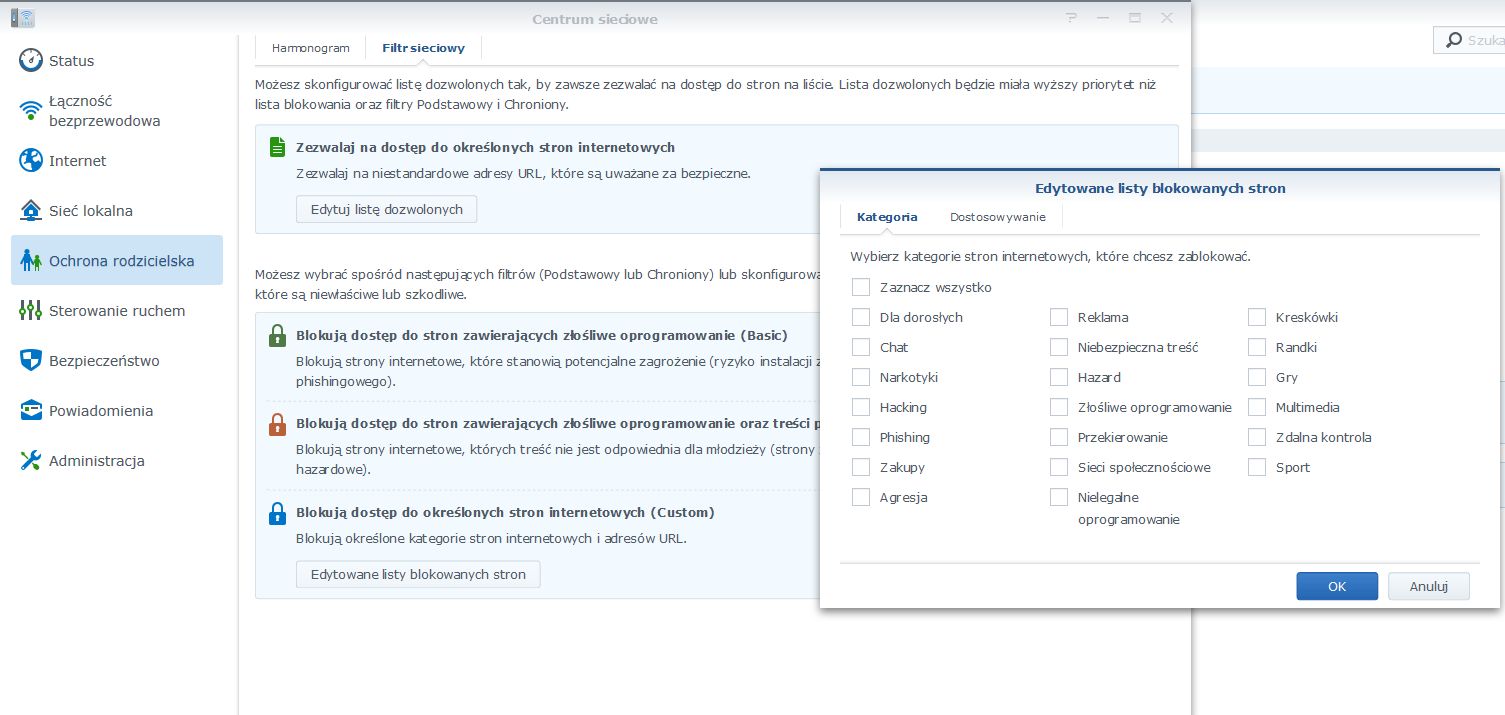1505x715 pixels.
Task: Click the Szukaj search field
Action: point(1470,40)
